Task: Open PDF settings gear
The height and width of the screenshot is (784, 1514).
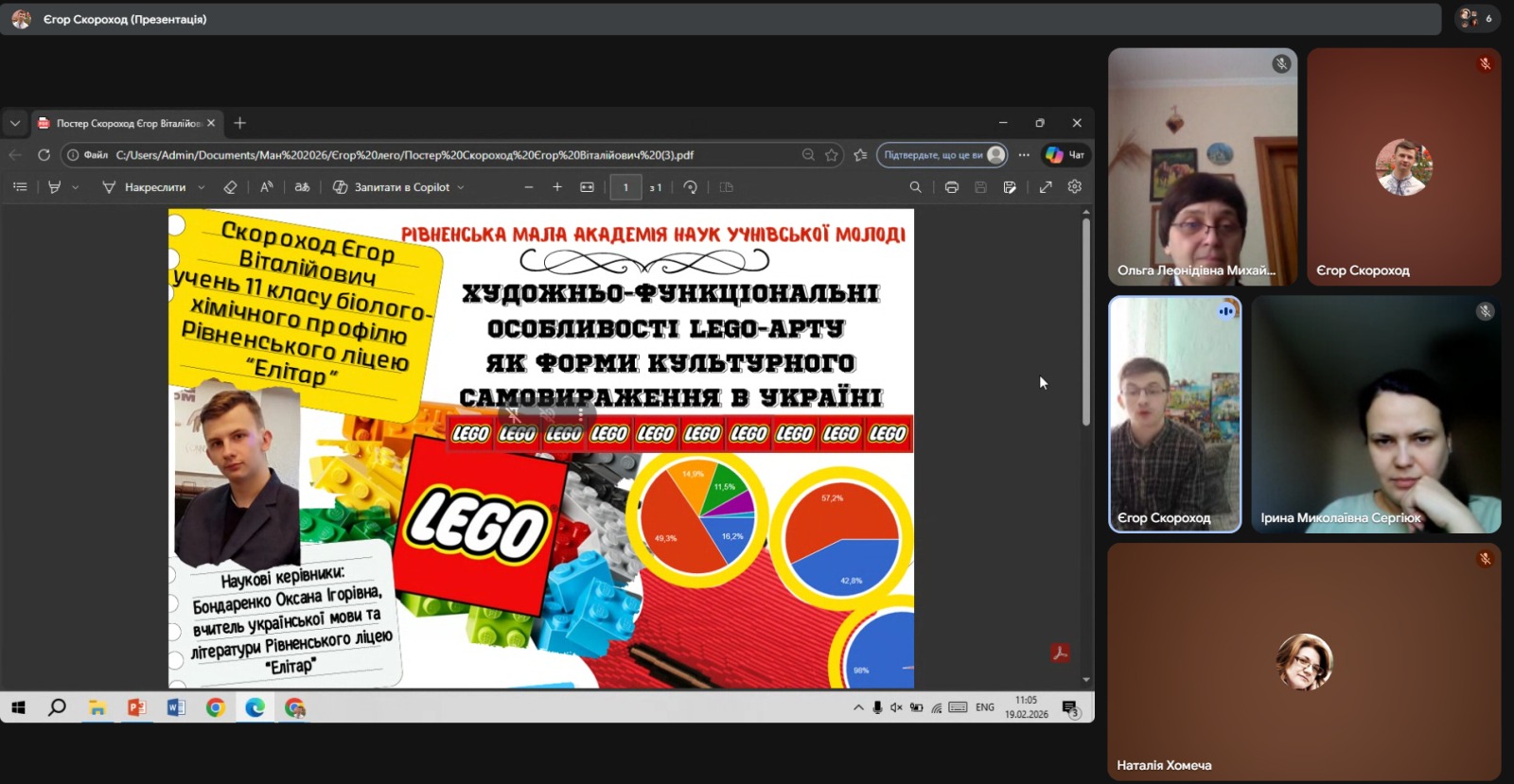Action: tap(1075, 187)
